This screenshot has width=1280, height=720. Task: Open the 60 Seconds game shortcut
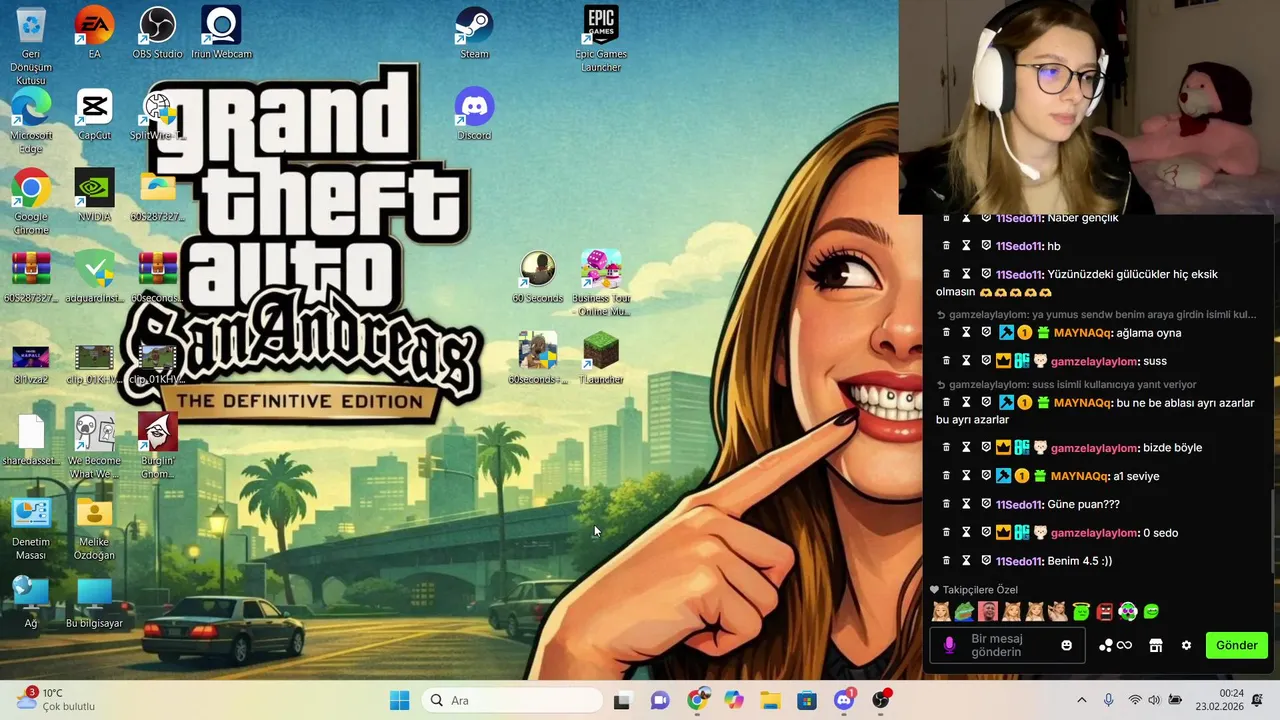(538, 276)
